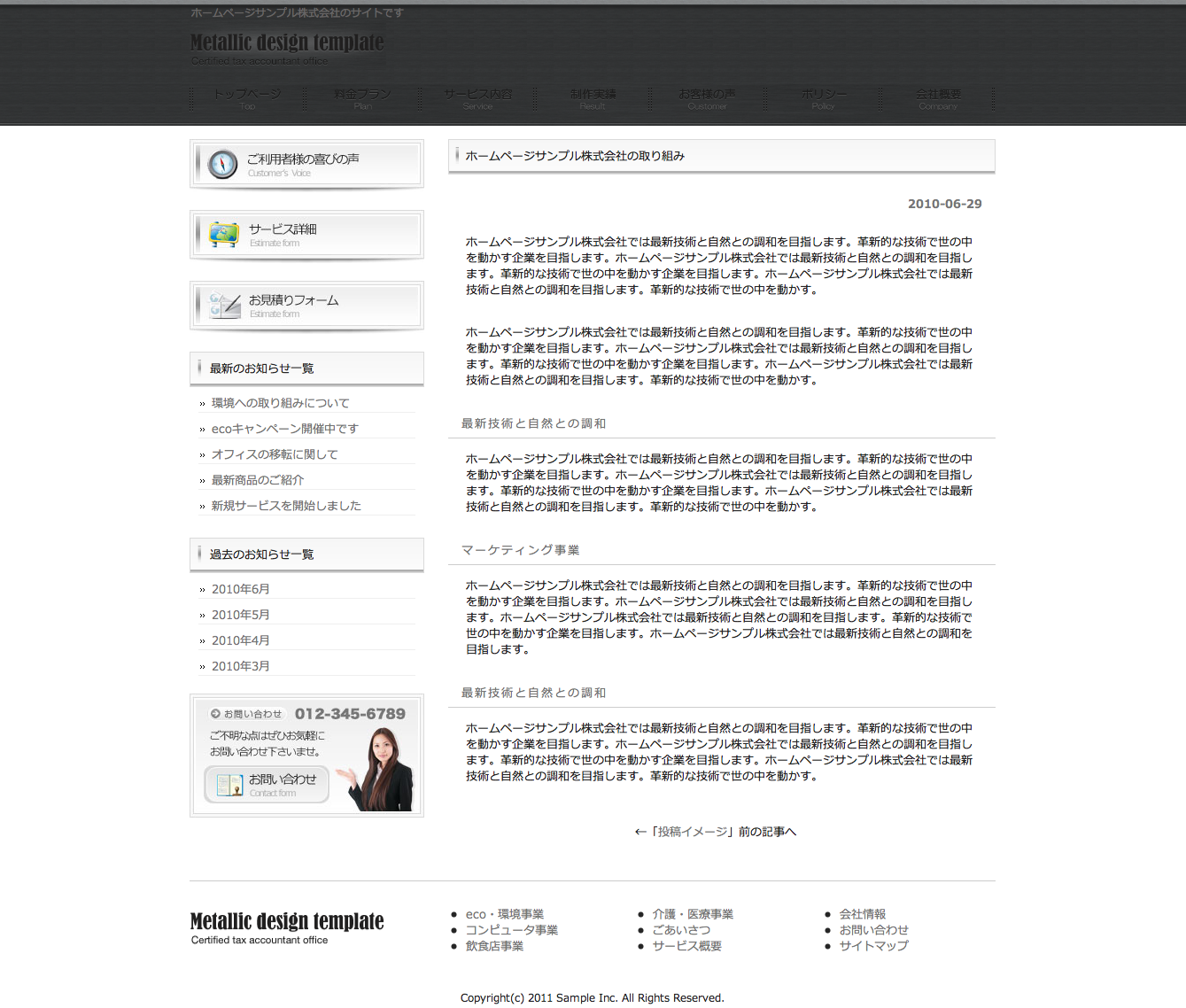The width and height of the screenshot is (1186, 1008).
Task: Click the Metallic design template footer logo
Action: [287, 921]
